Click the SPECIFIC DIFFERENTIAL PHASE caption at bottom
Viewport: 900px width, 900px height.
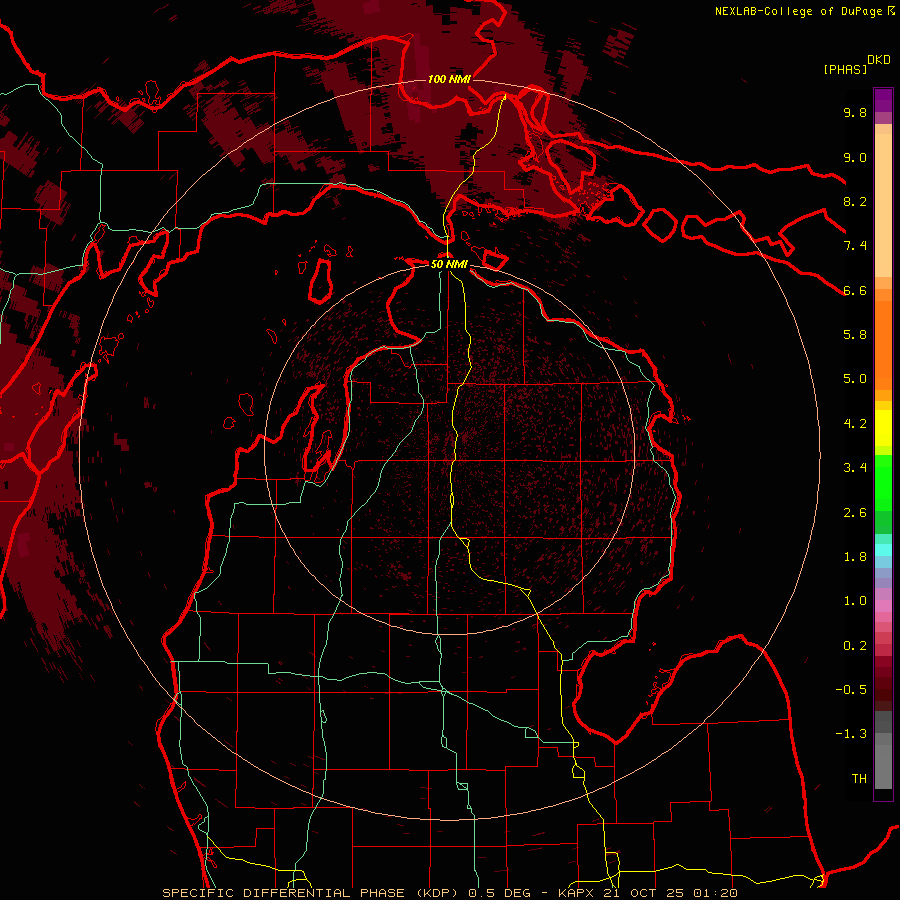pos(450,893)
